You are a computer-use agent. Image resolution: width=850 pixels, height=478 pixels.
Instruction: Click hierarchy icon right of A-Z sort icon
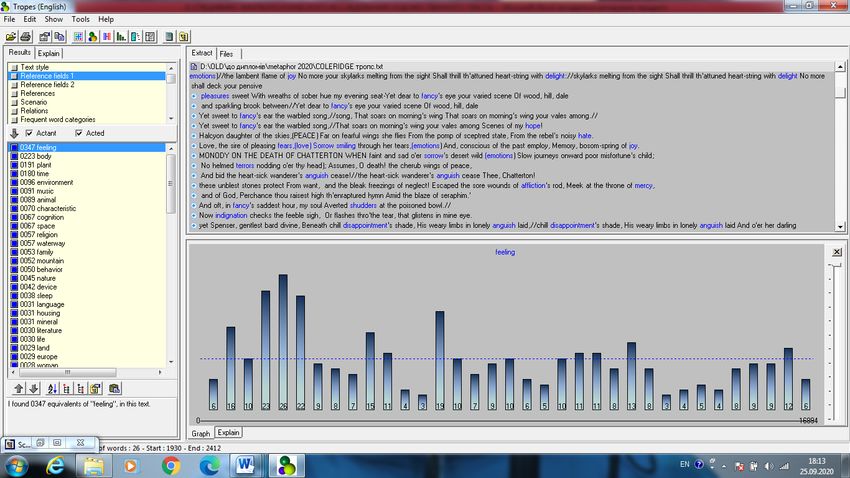tap(67, 389)
